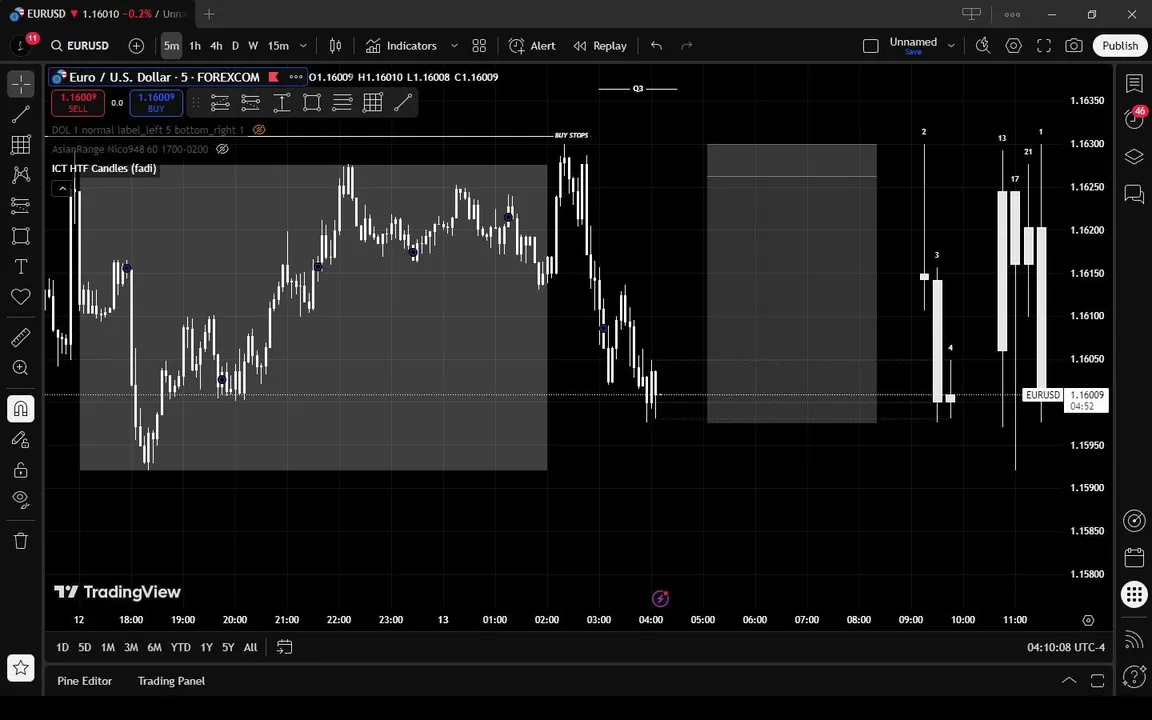Expand the Unnamed layout dropdown
Screen dimensions: 1152x720
[951, 46]
